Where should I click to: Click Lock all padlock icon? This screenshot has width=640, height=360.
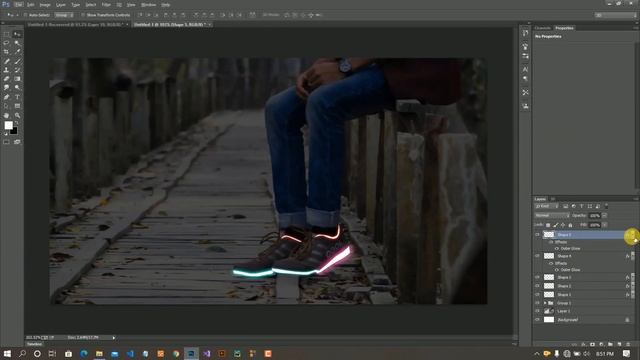pos(570,225)
